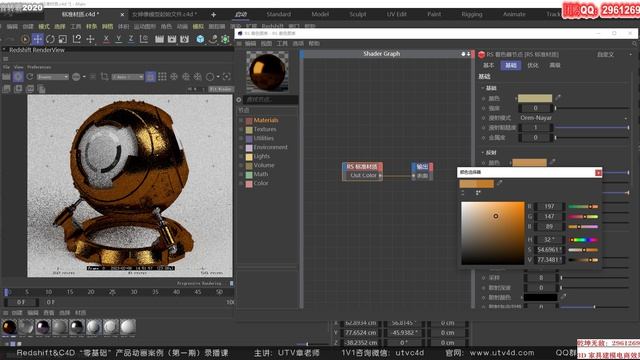
Task: Switch to the Animate layout tab
Action: pos(514,14)
